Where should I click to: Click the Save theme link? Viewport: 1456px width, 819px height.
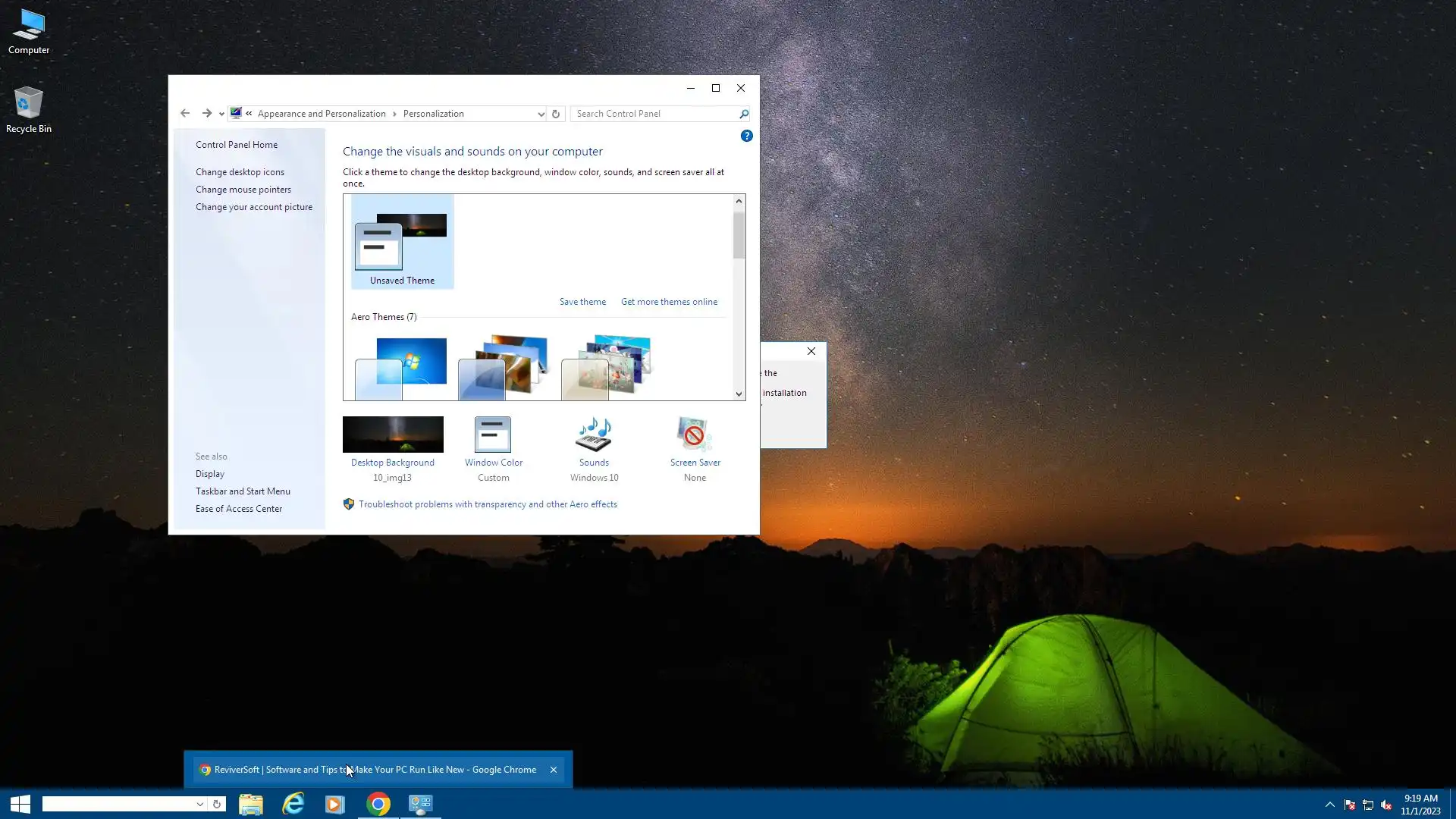[582, 302]
